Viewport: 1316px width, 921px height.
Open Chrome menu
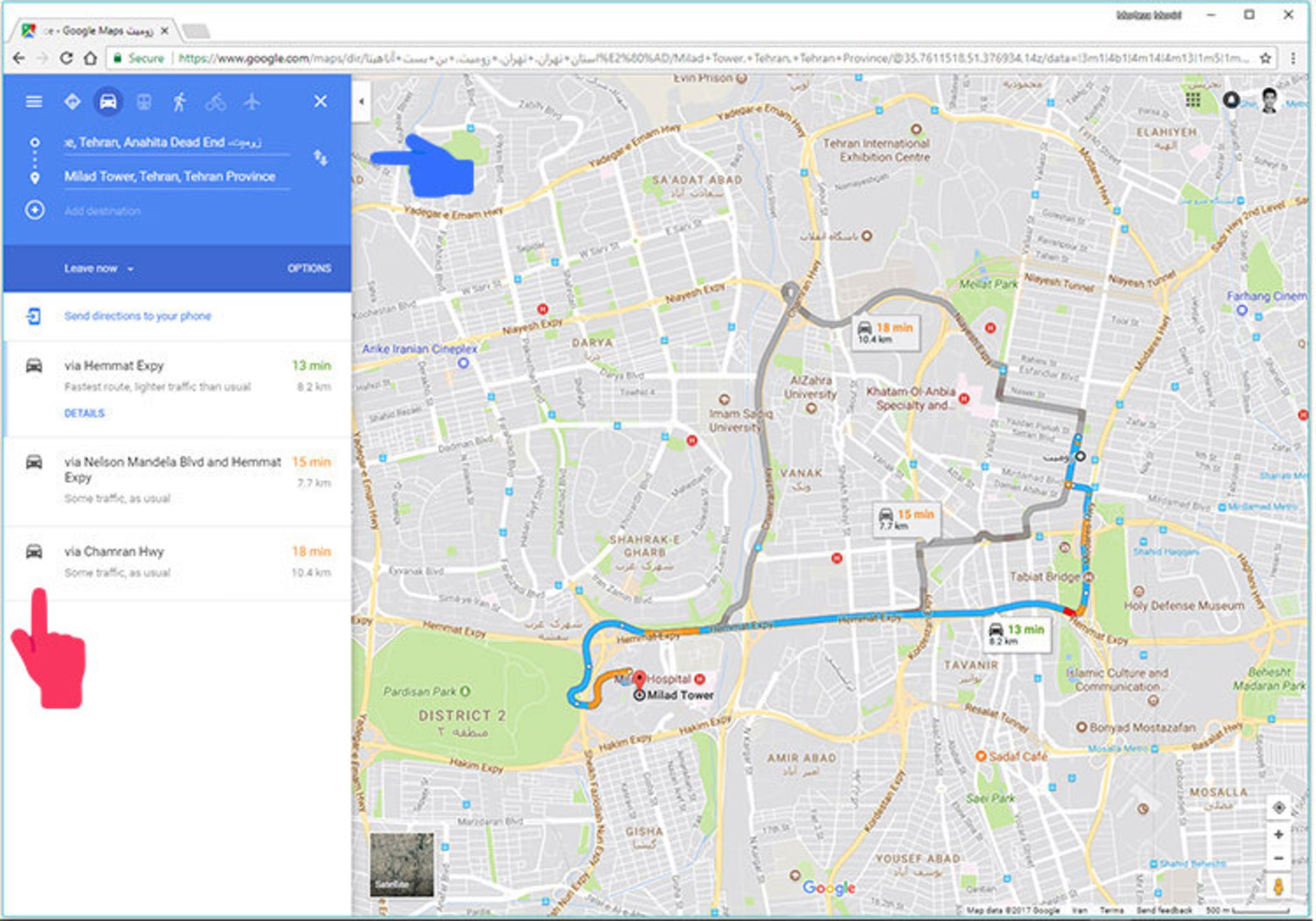click(1293, 58)
